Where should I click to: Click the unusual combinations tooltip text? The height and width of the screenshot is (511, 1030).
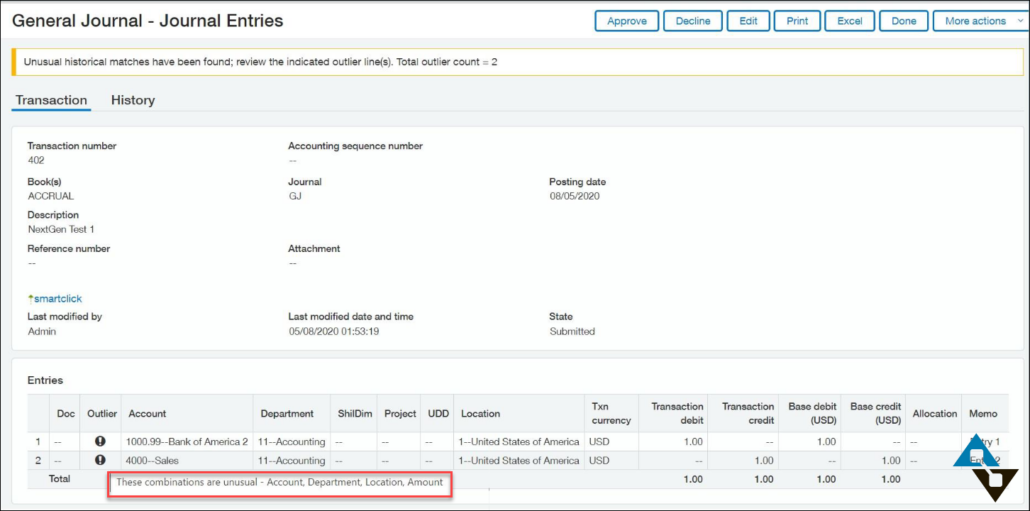pyautogui.click(x=279, y=483)
